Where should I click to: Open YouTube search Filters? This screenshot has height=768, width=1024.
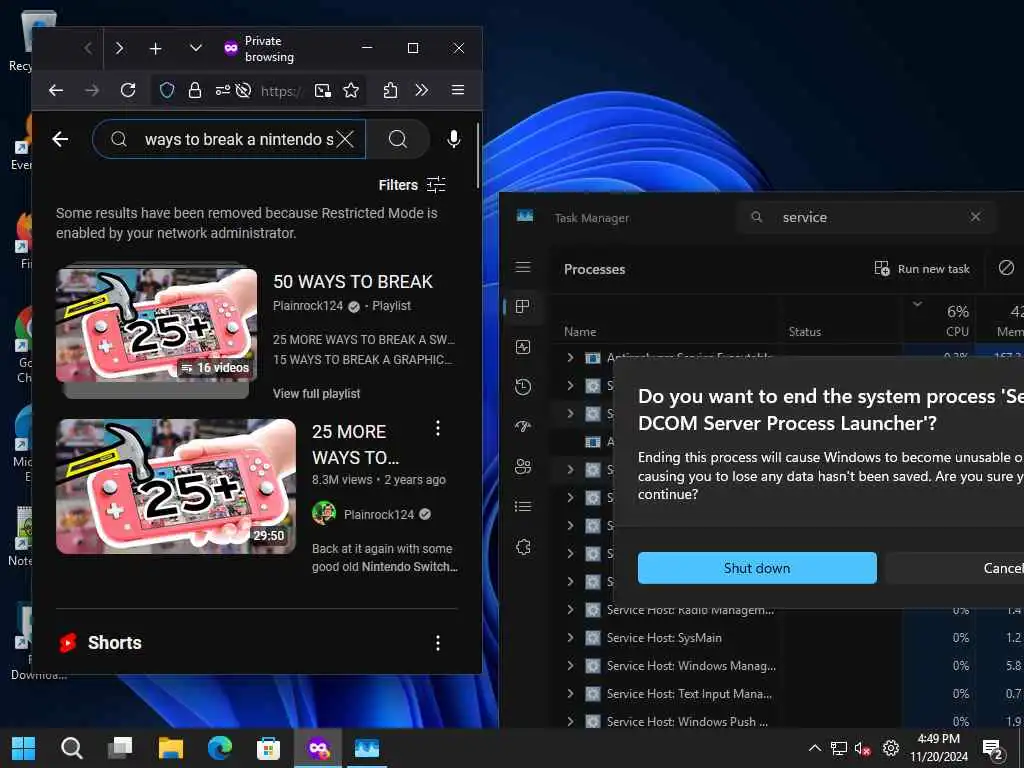click(x=412, y=185)
